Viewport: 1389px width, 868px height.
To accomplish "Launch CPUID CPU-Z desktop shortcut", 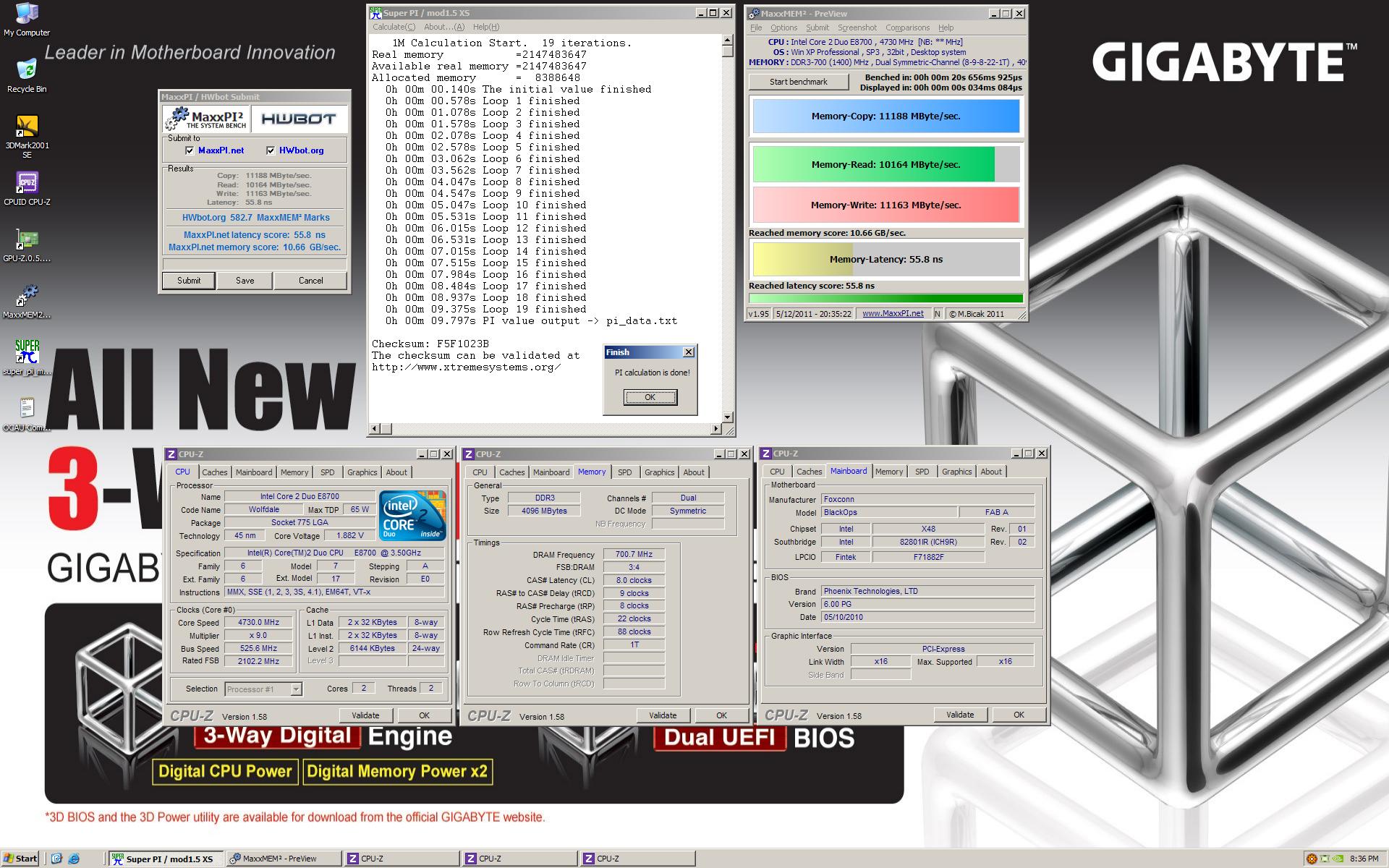I will point(27,188).
